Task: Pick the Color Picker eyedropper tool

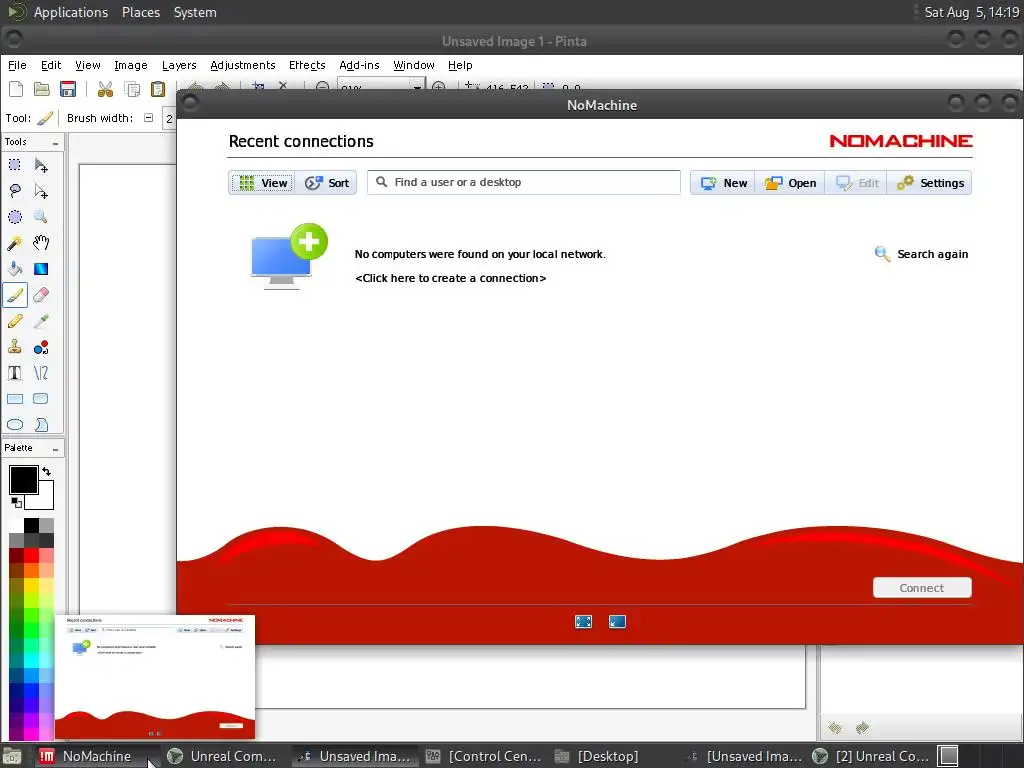Action: pos(40,321)
